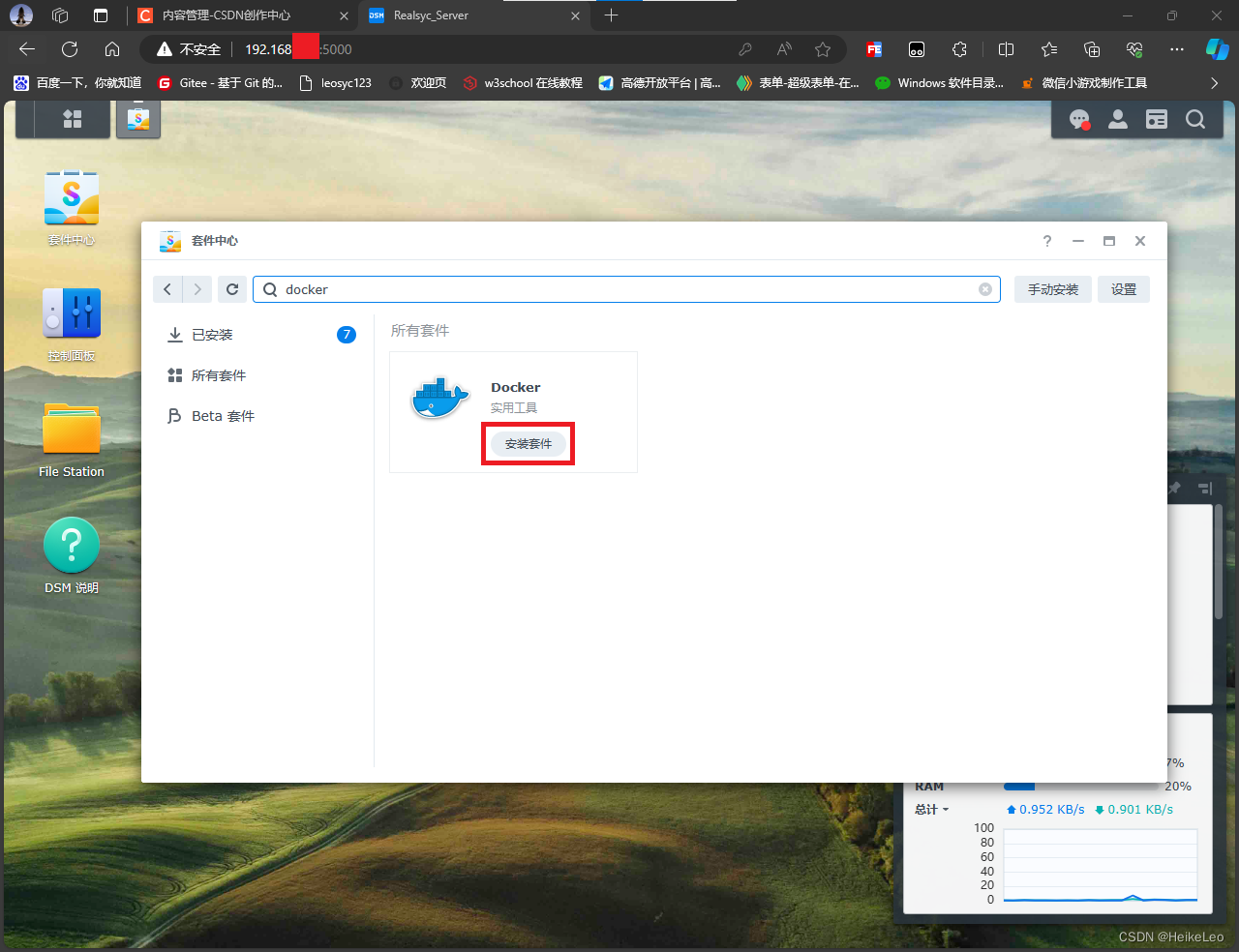Screen dimensions: 1239x952
Task: Click the installed count badge 7
Action: click(347, 335)
